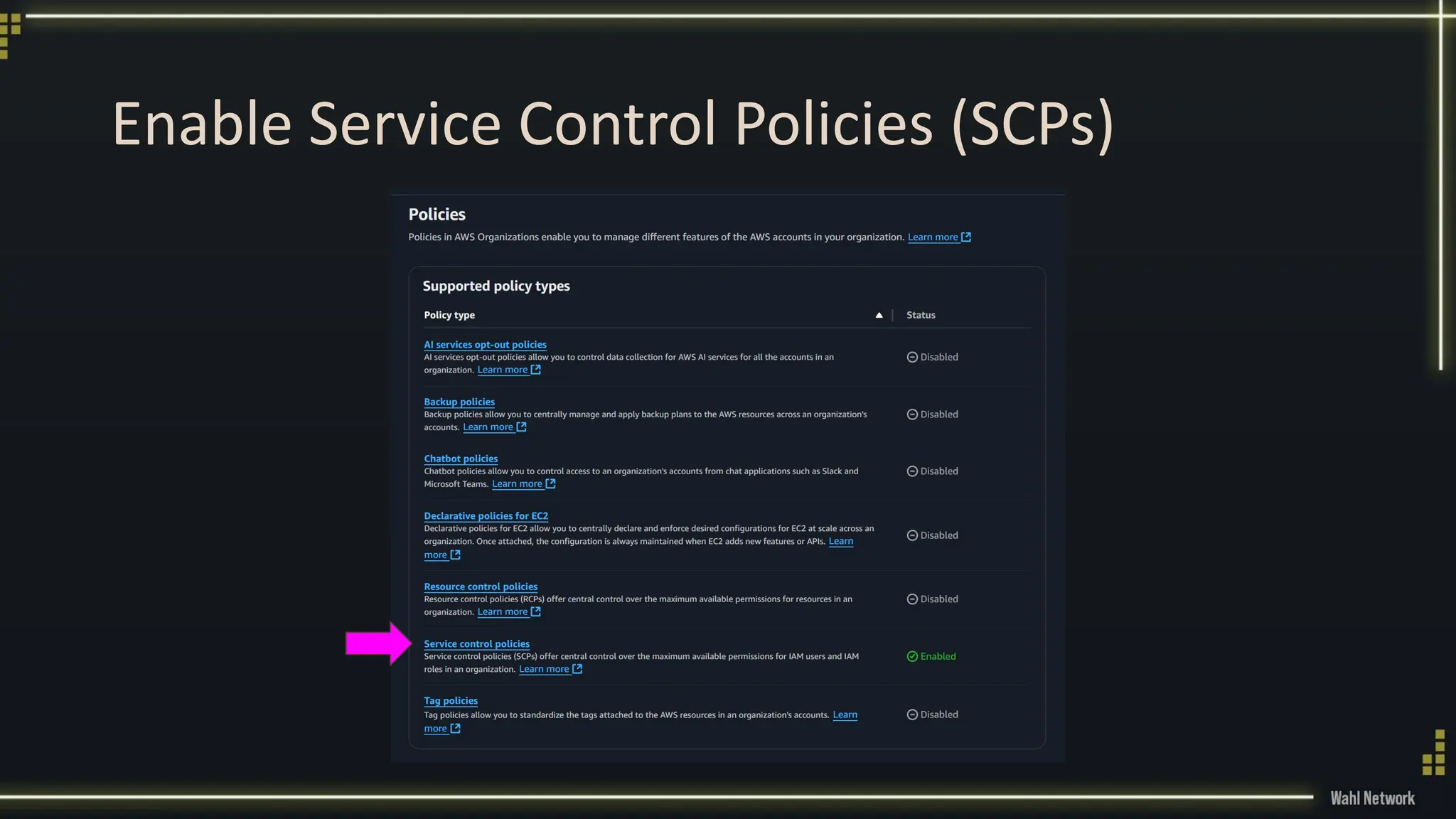Open Declarative policies for EC2

(x=486, y=516)
